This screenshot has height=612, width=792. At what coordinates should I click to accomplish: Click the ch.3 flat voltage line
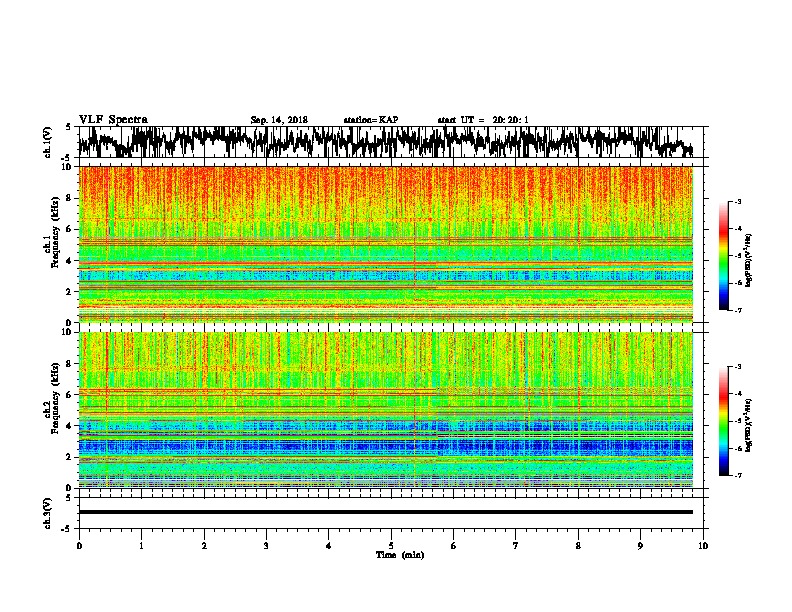tap(386, 512)
